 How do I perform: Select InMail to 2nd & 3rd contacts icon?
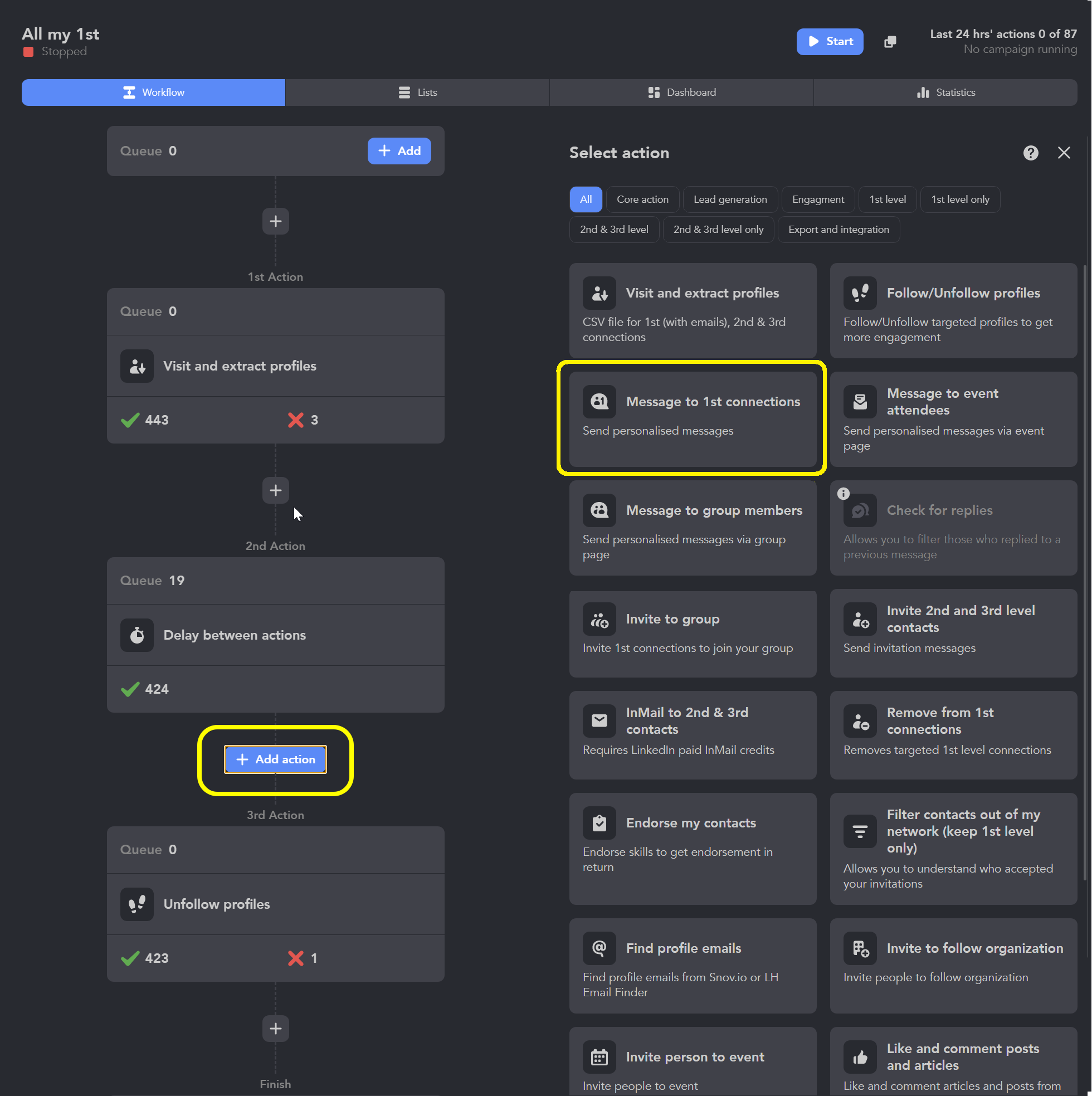[x=599, y=720]
